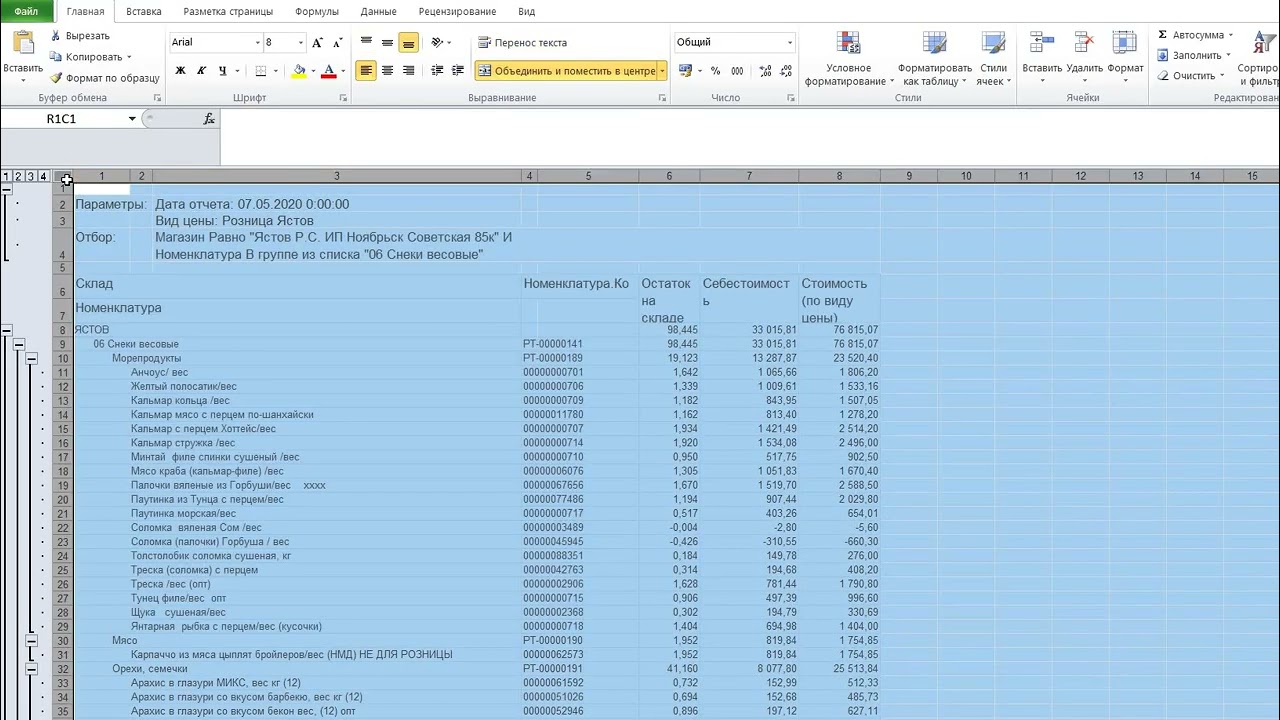The width and height of the screenshot is (1280, 720).
Task: Open the File (Файл) tab
Action: pos(26,11)
